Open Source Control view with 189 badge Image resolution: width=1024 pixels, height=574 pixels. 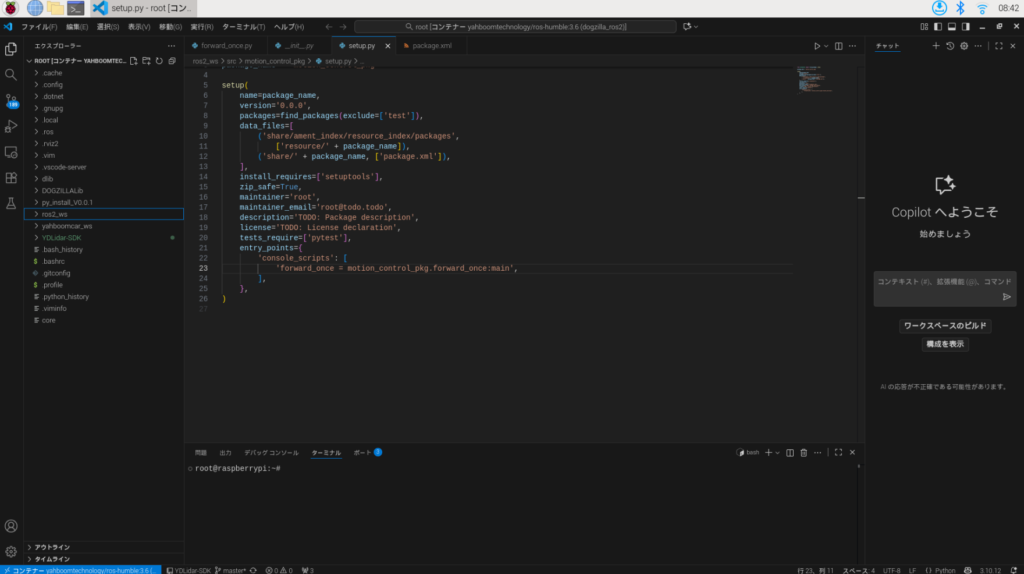point(11,100)
